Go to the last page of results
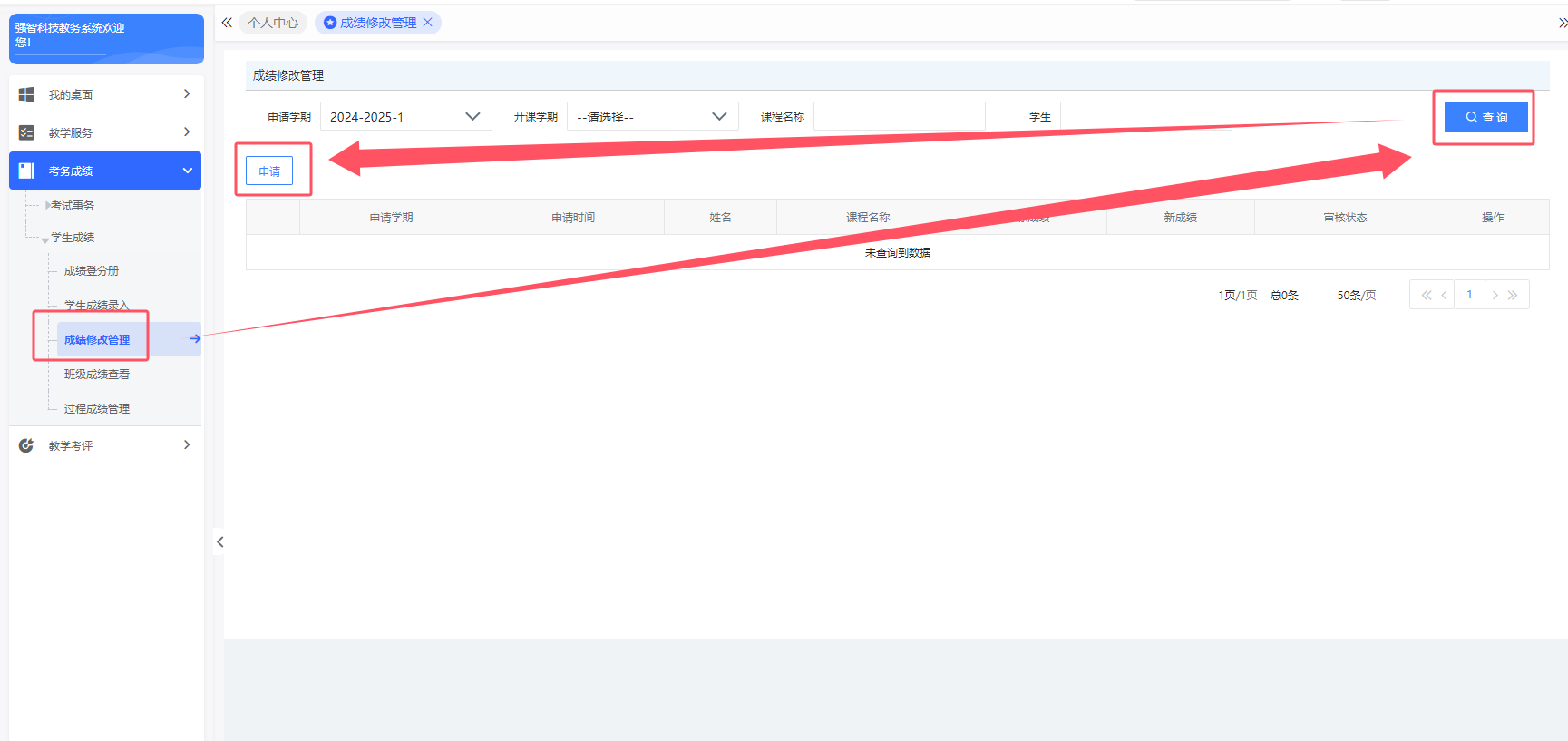1568x741 pixels. [1513, 296]
